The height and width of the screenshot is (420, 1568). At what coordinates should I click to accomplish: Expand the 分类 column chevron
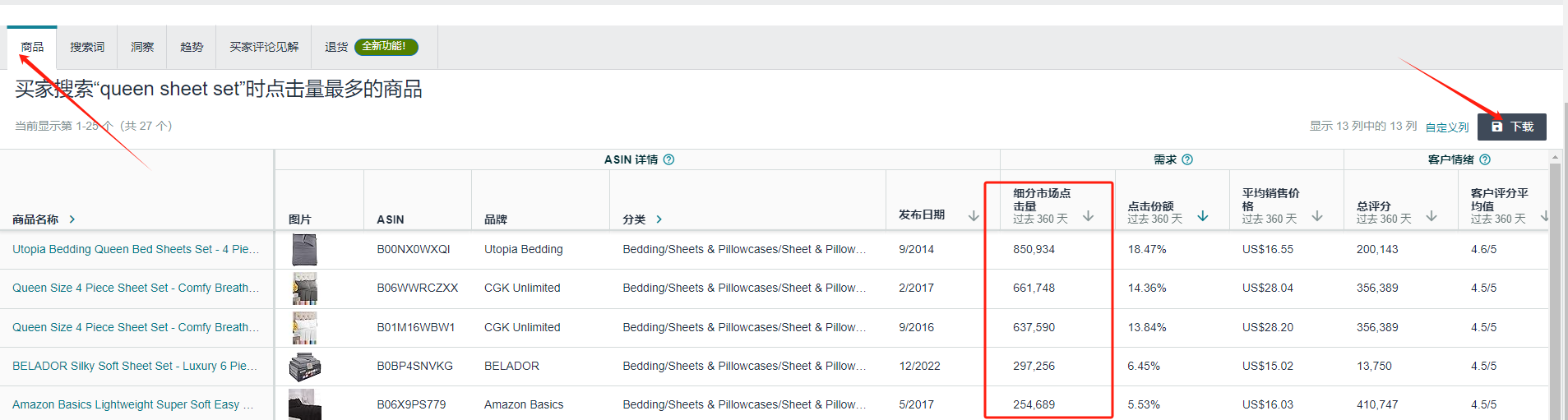pyautogui.click(x=659, y=219)
